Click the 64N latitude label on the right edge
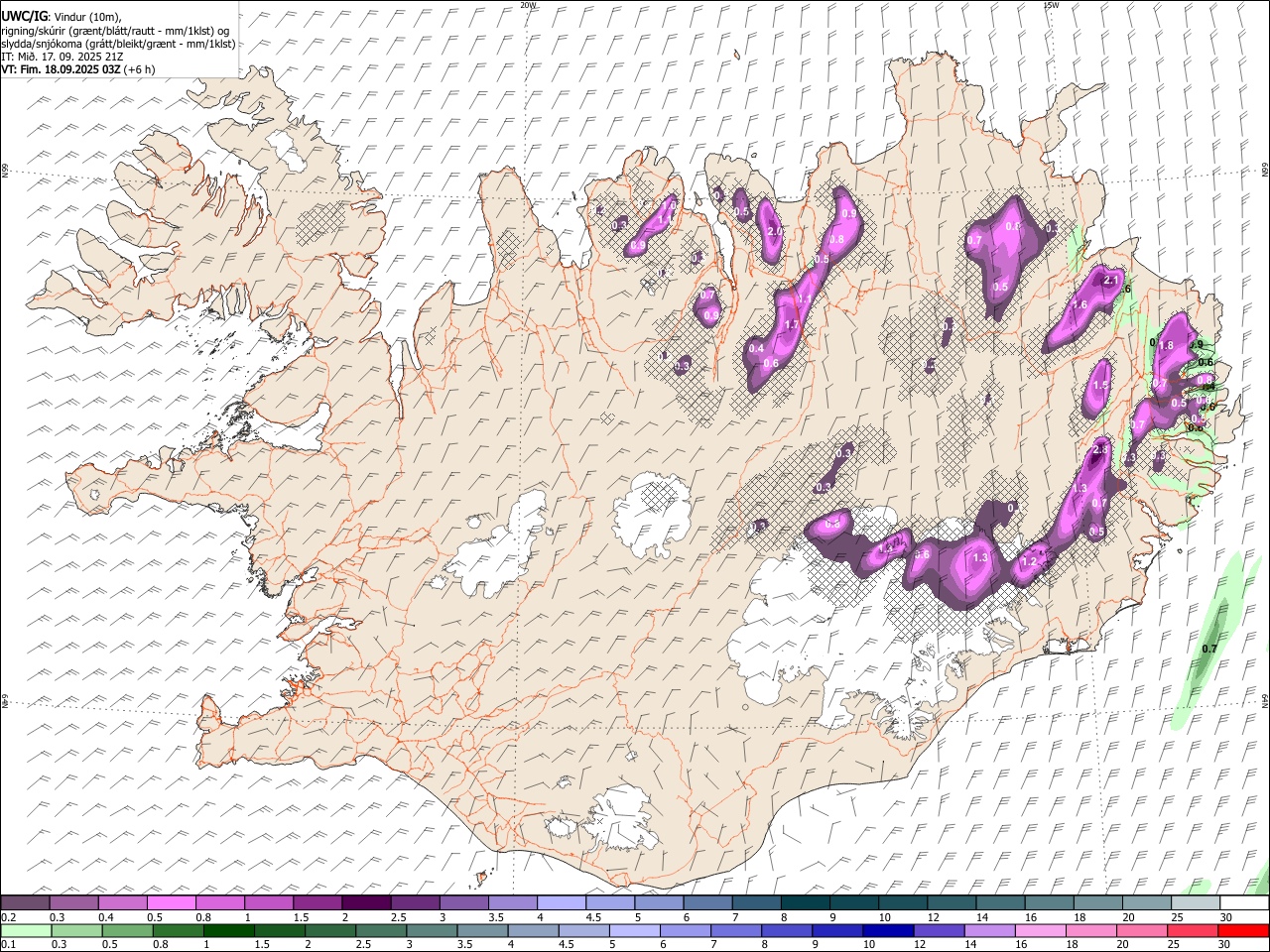Viewport: 1270px width, 952px height. 1265,700
